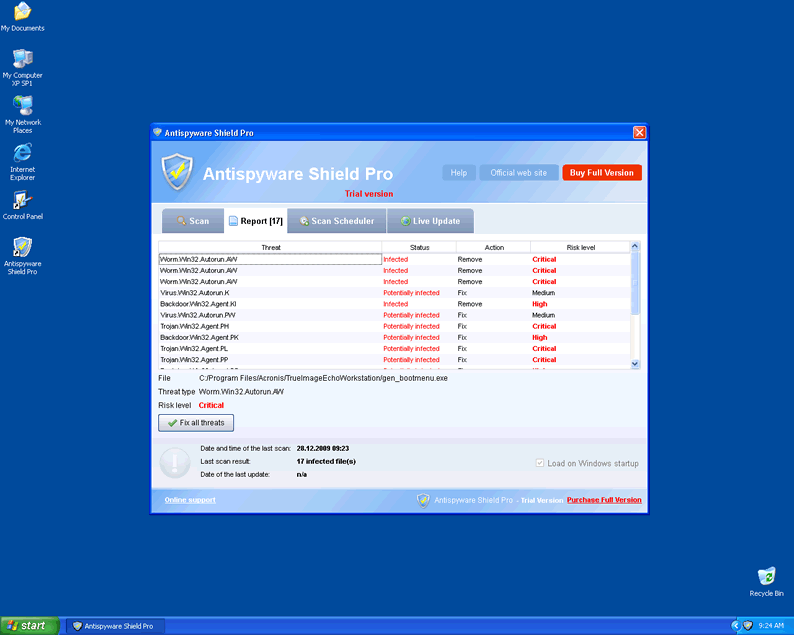
Task: Open My Documents desktop icon
Action: click(22, 13)
